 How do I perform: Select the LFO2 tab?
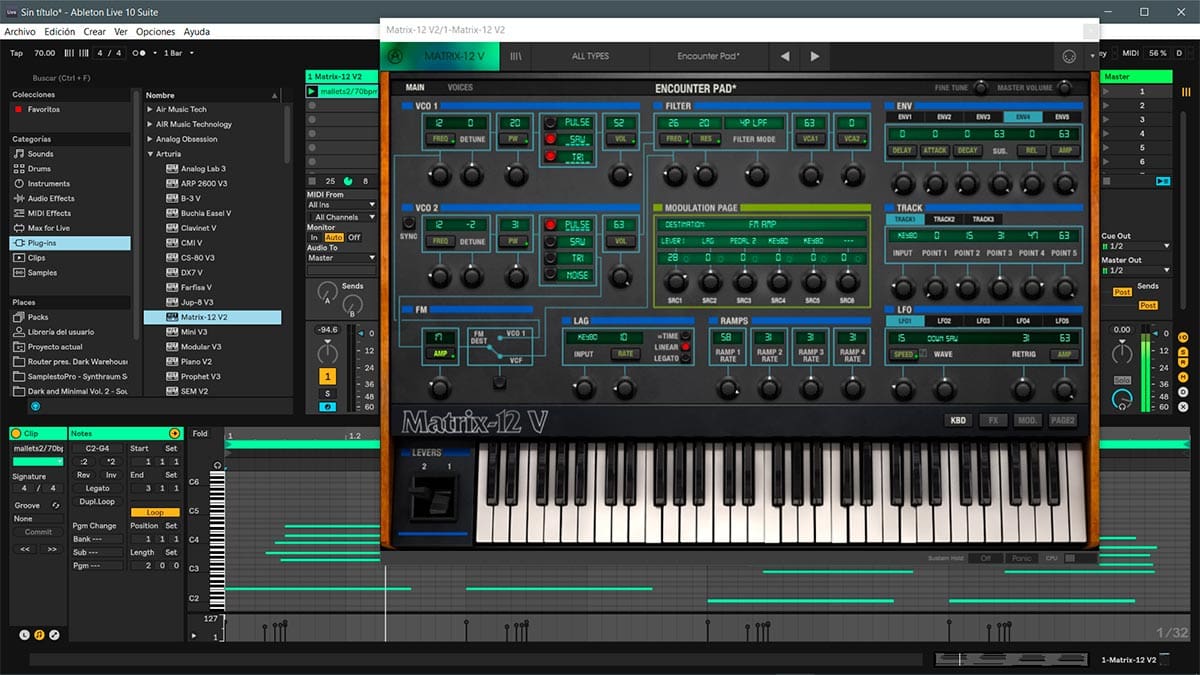943,321
